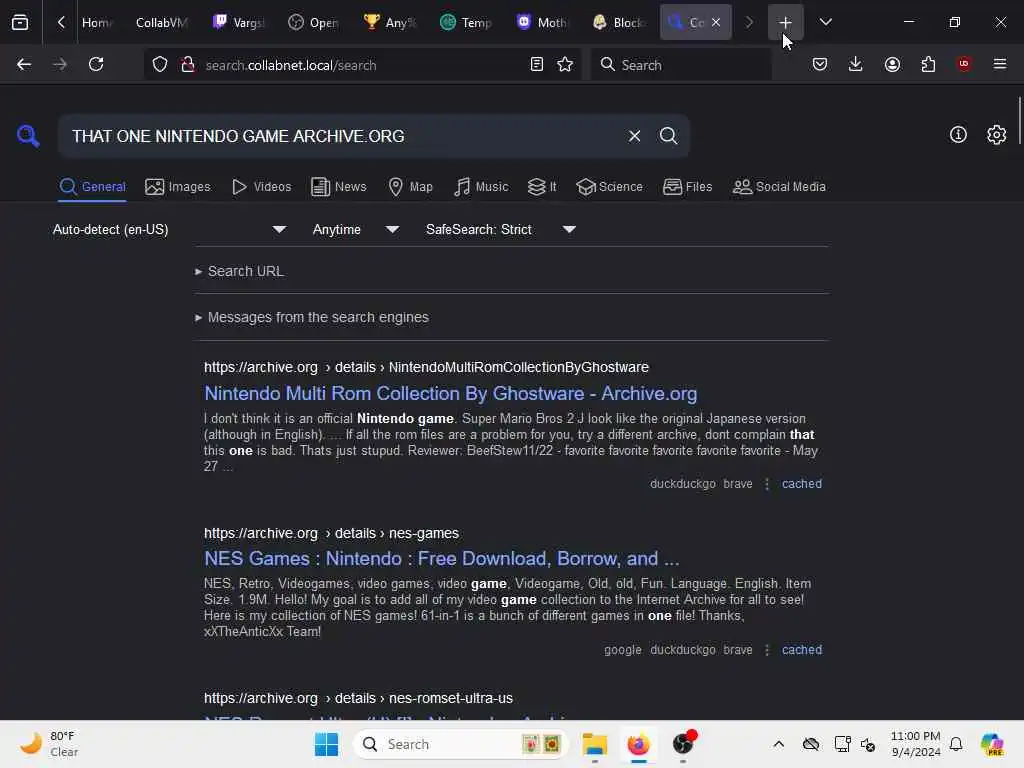Open uBlock Origin extension icon
The height and width of the screenshot is (768, 1024).
coord(964,64)
